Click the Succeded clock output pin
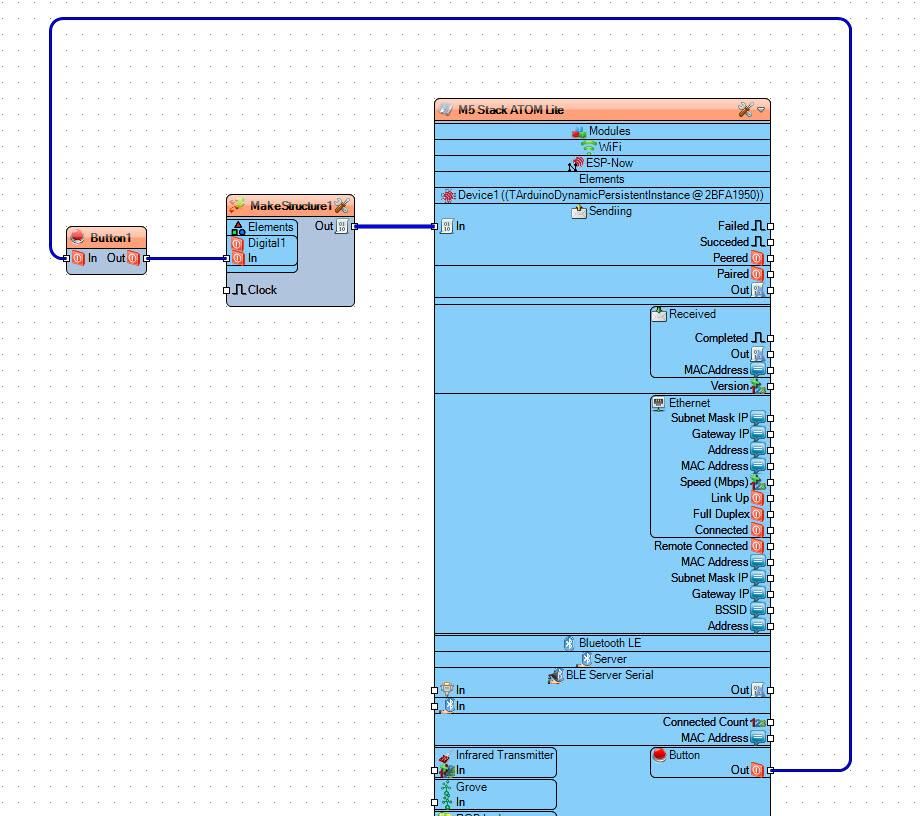Viewport: 920px width, 816px height. [x=770, y=242]
